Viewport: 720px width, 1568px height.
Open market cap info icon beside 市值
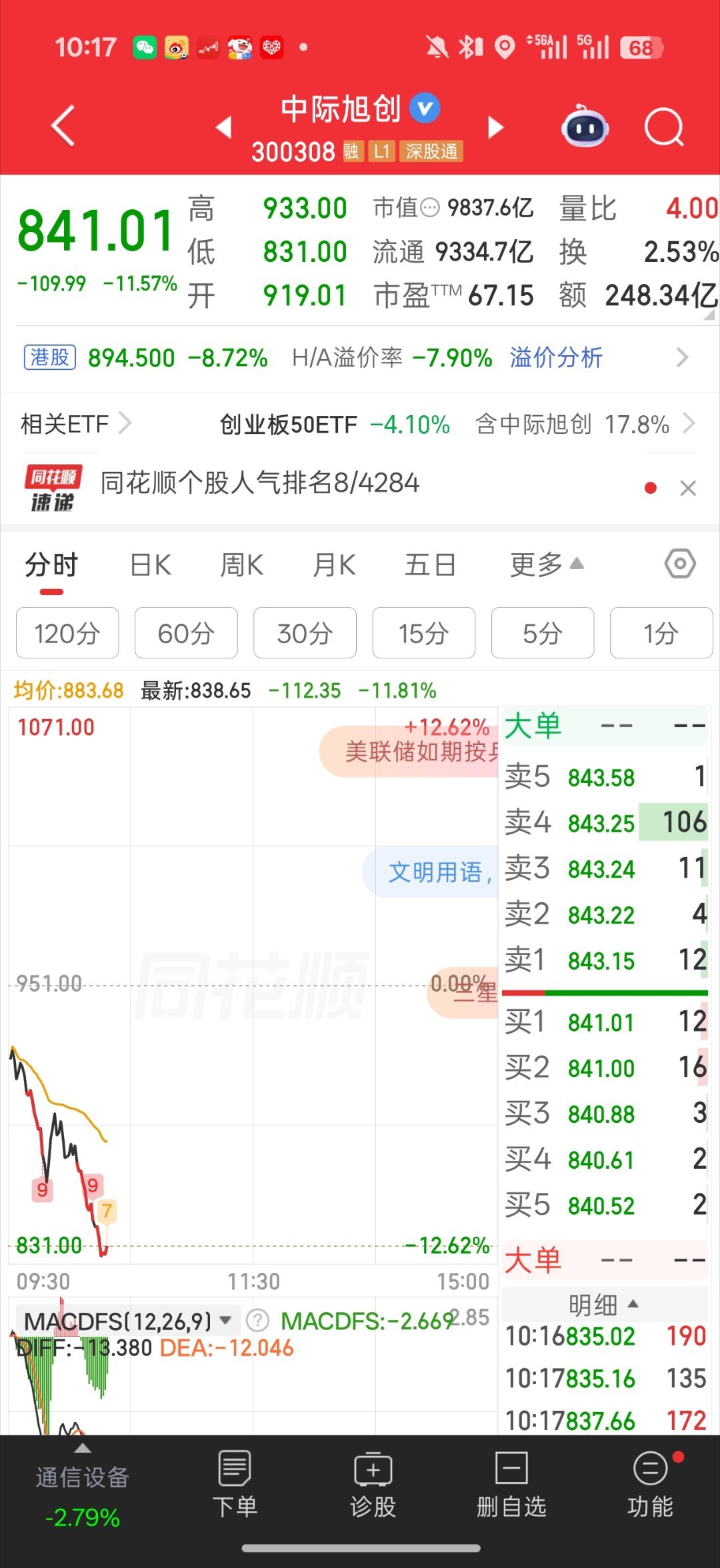[x=431, y=208]
